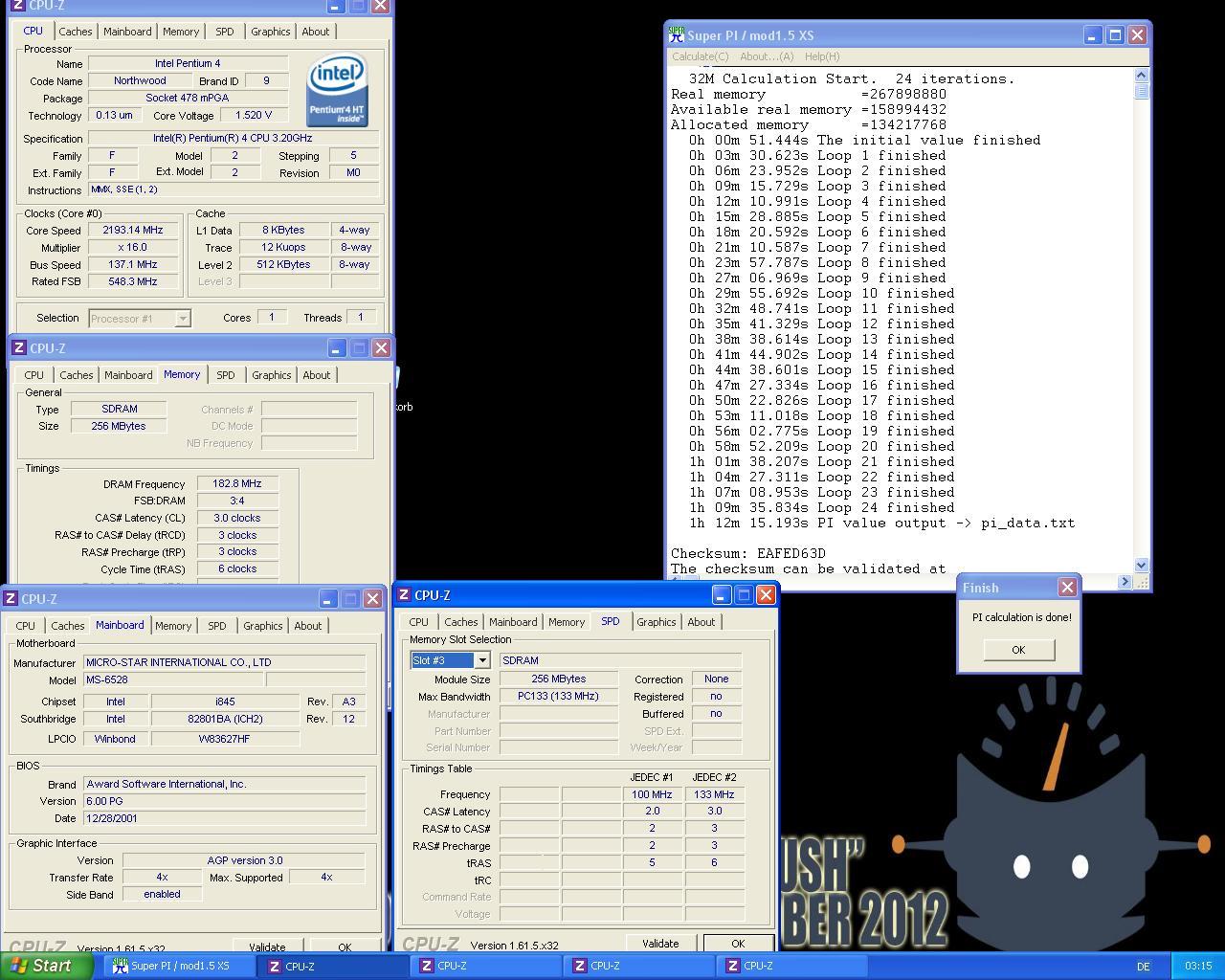The image size is (1225, 980).
Task: Click the JEDEC #2 frequency 133 MHz cell
Action: click(714, 795)
